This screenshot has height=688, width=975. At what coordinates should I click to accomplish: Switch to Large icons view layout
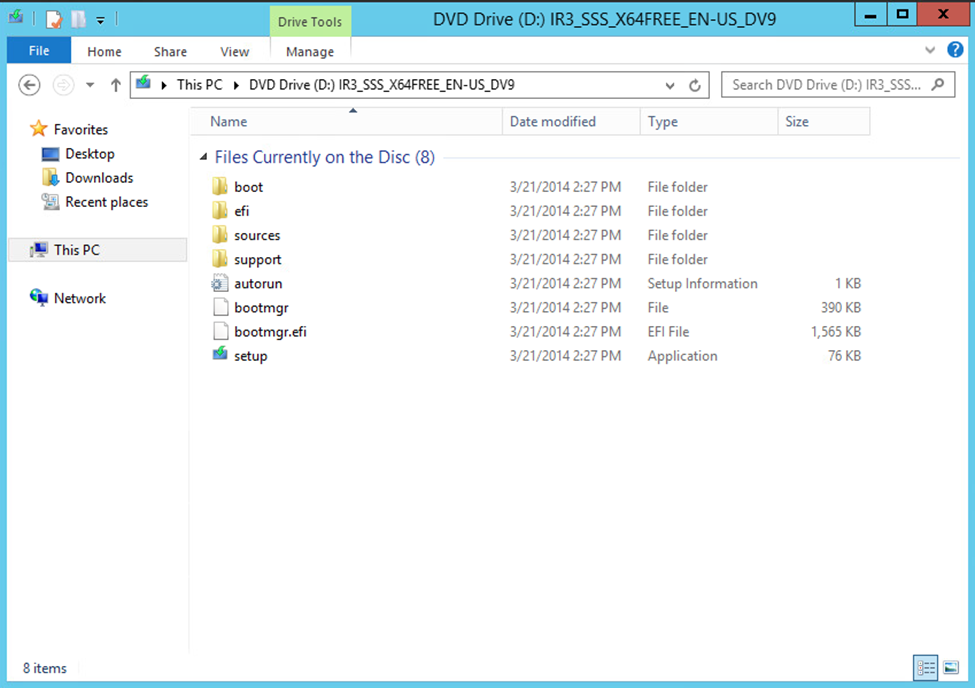tap(951, 668)
